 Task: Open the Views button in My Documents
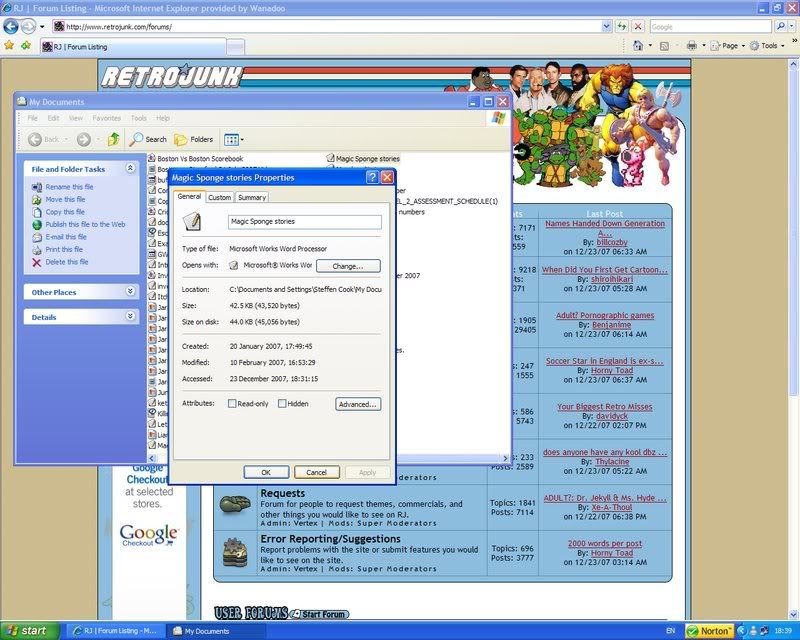234,139
